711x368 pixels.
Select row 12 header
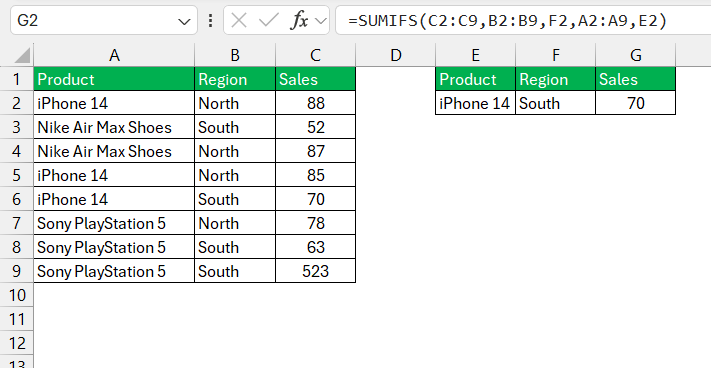(x=17, y=343)
